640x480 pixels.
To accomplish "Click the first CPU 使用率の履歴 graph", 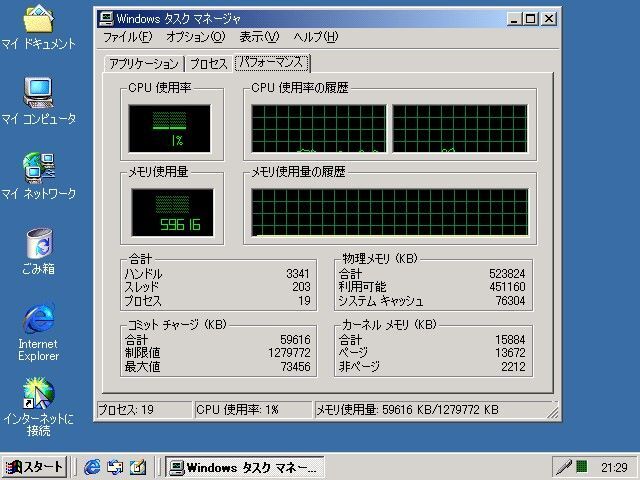I will 318,129.
